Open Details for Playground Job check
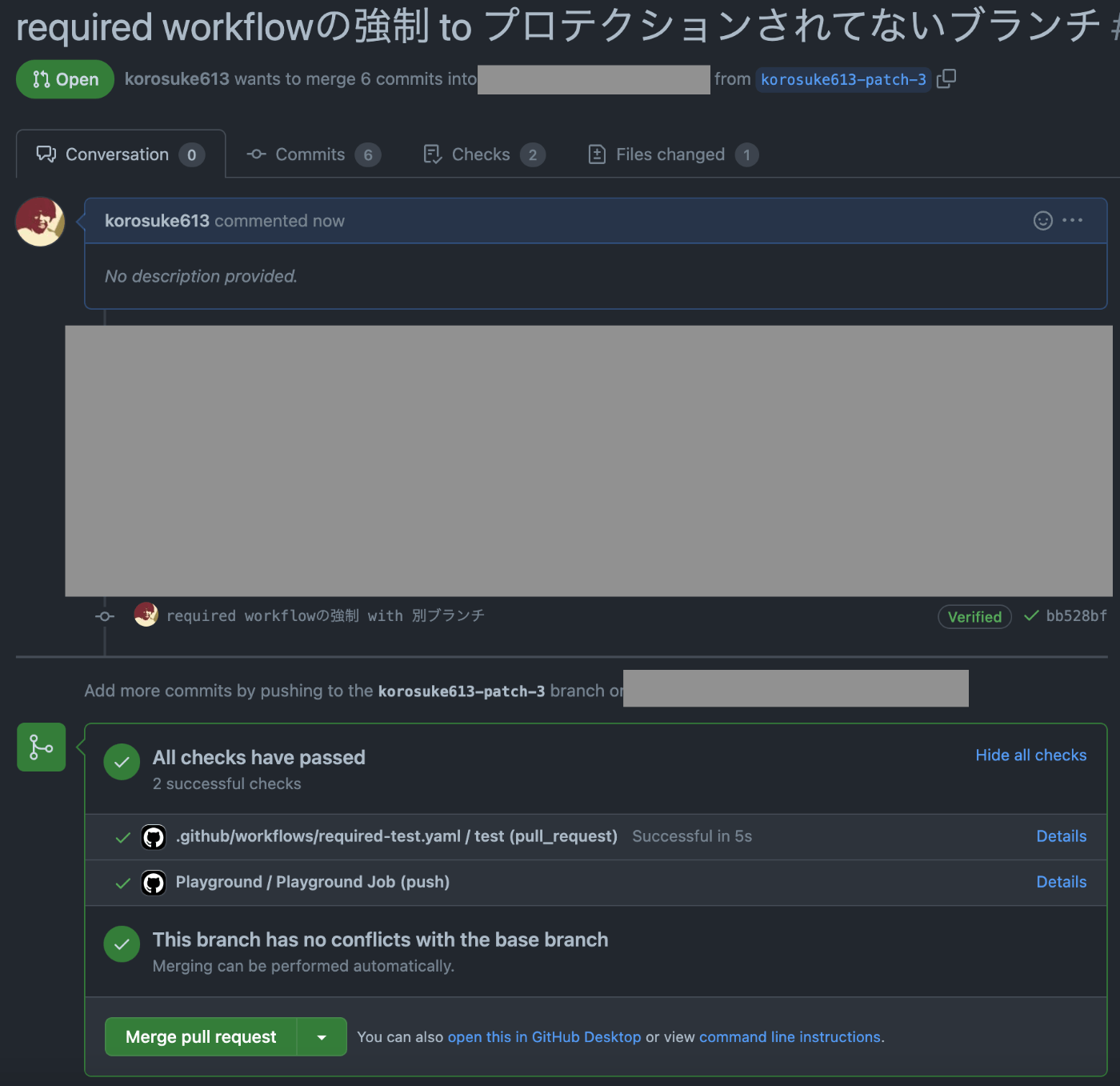This screenshot has height=1086, width=1120. click(1061, 882)
